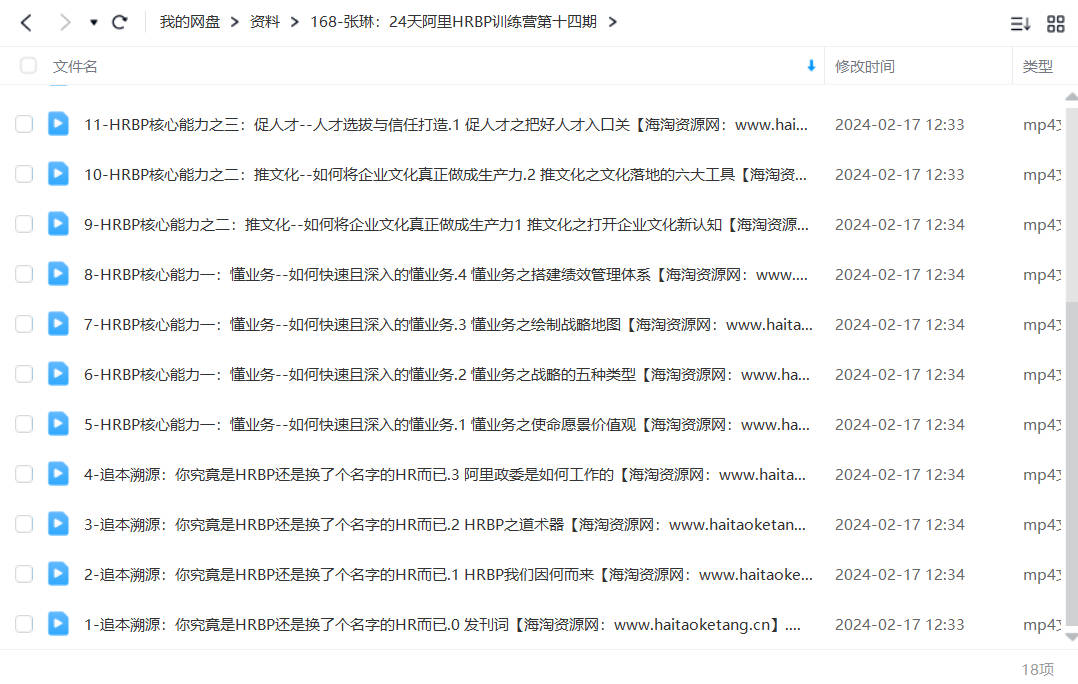Screen dimensions: 1078x684
Task: Open 168-张琳 24天阿里HRBP训练营 breadcrumb
Action: click(453, 22)
